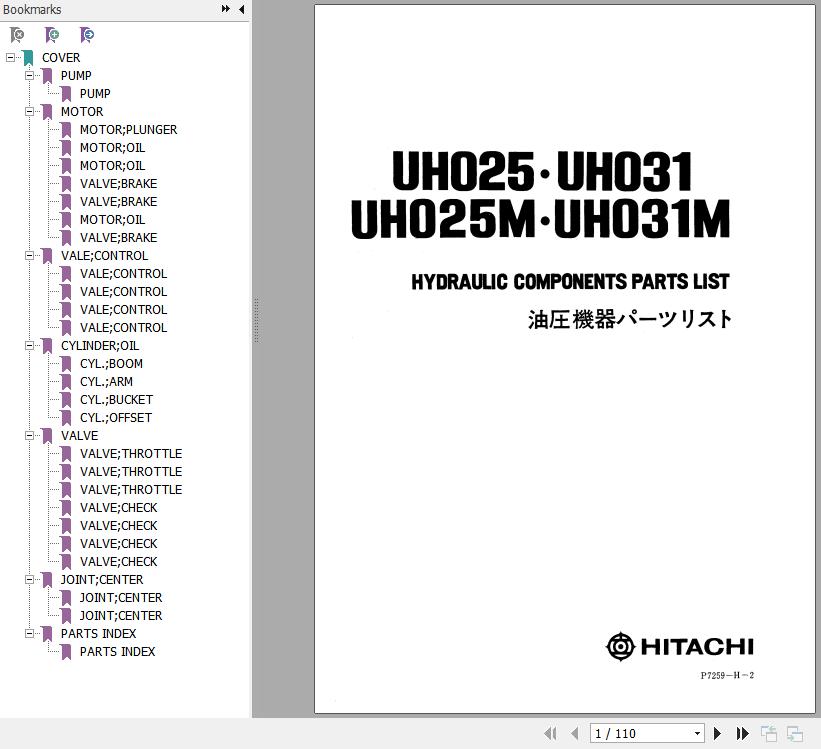The image size is (821, 749).
Task: Open the CYL.;ARM bookmark
Action: point(106,382)
